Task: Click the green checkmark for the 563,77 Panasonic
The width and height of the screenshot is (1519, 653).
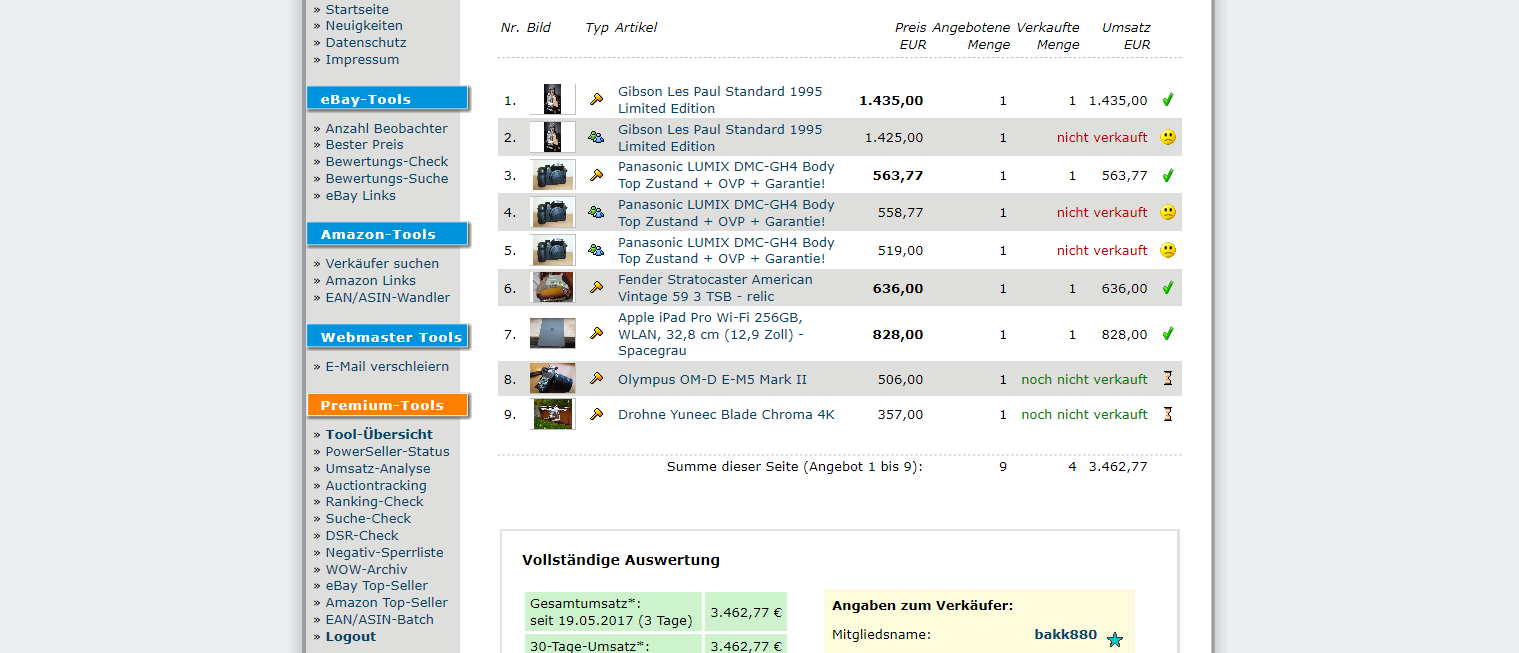Action: pos(1167,175)
